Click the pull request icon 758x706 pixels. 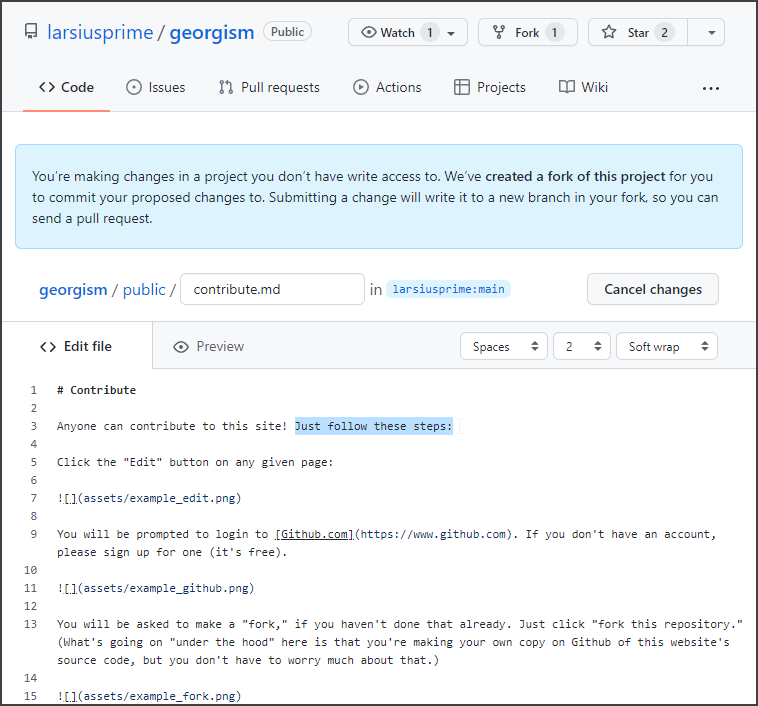226,88
